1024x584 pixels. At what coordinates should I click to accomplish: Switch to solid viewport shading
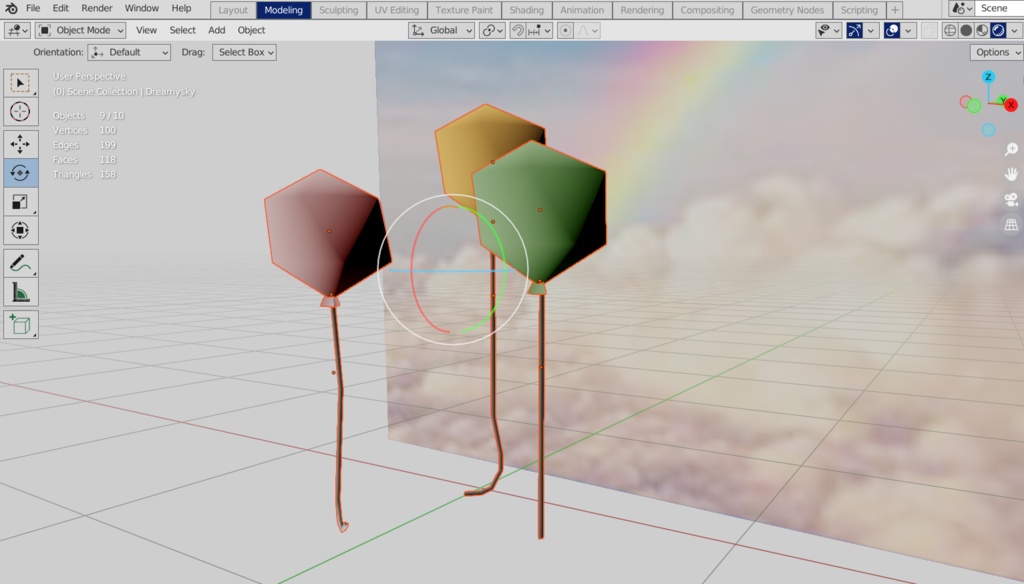(966, 30)
